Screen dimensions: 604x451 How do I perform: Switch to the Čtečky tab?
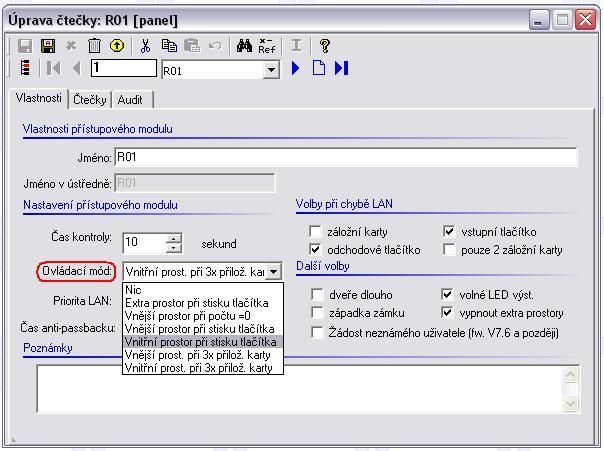[89, 100]
